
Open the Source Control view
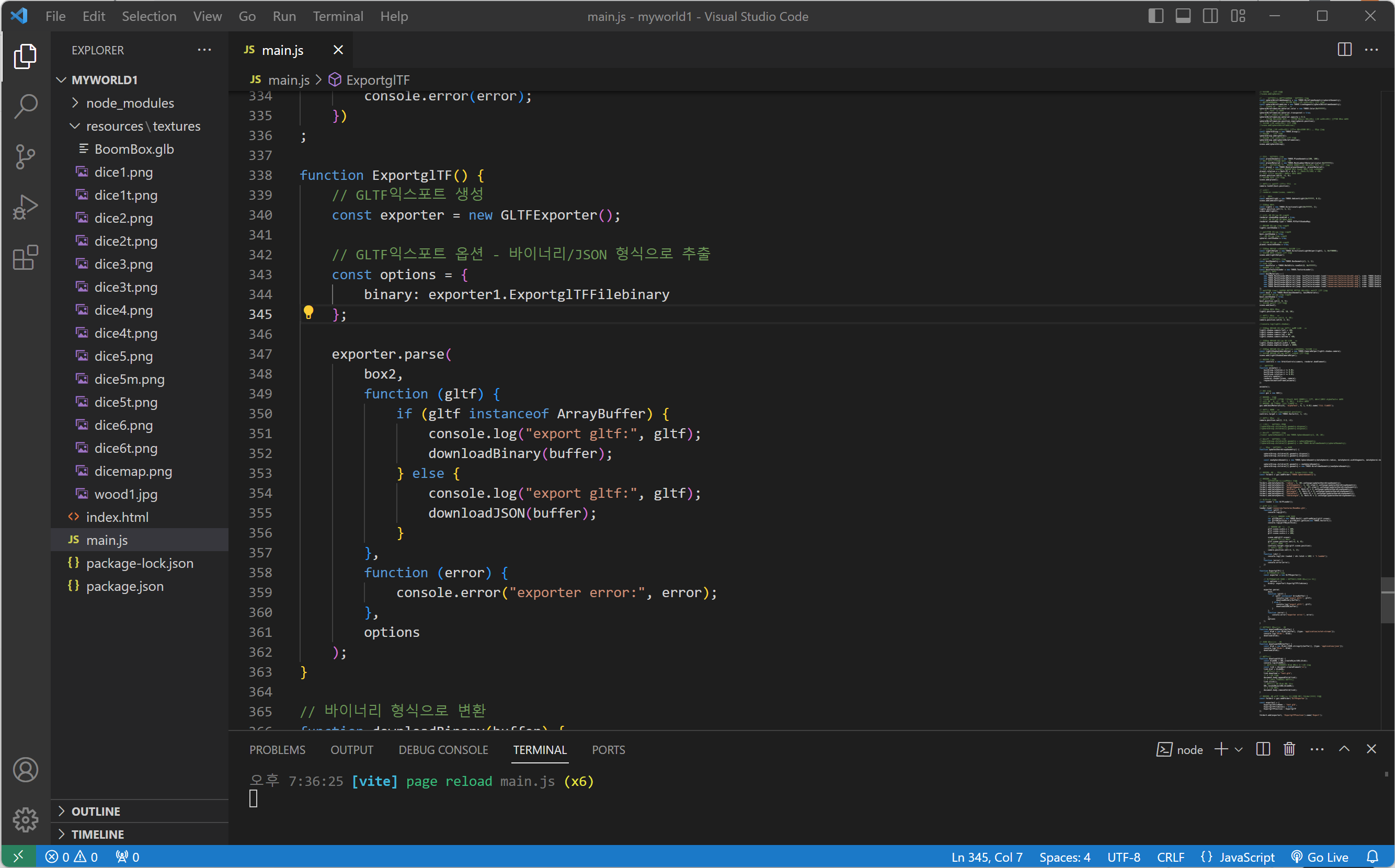click(25, 156)
